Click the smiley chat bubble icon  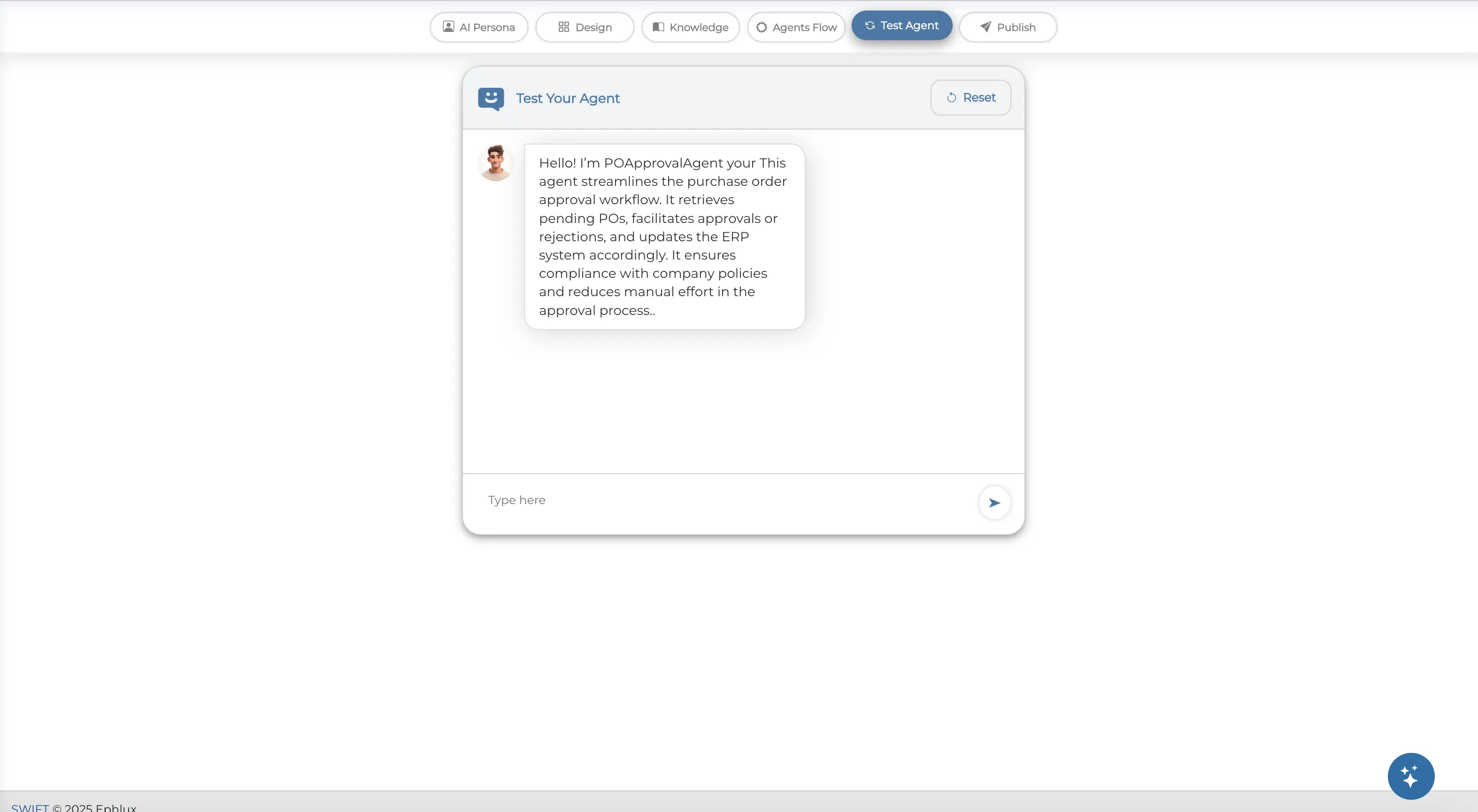(x=491, y=98)
